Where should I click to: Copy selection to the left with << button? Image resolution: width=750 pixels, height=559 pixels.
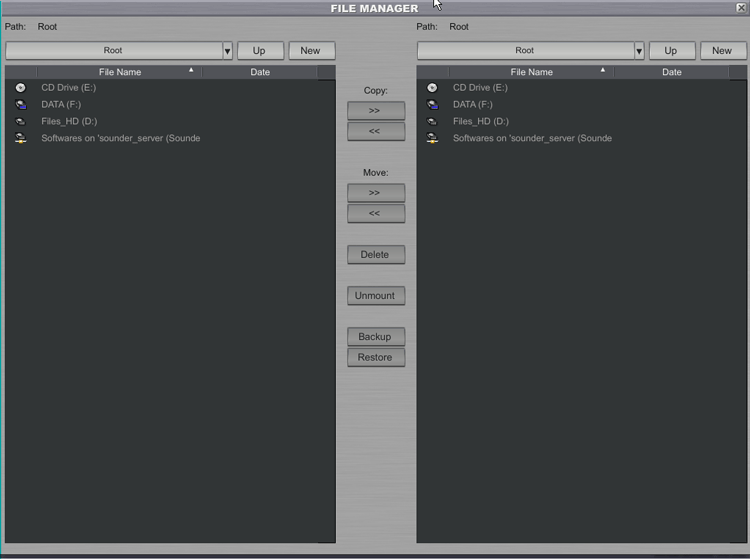coord(376,131)
